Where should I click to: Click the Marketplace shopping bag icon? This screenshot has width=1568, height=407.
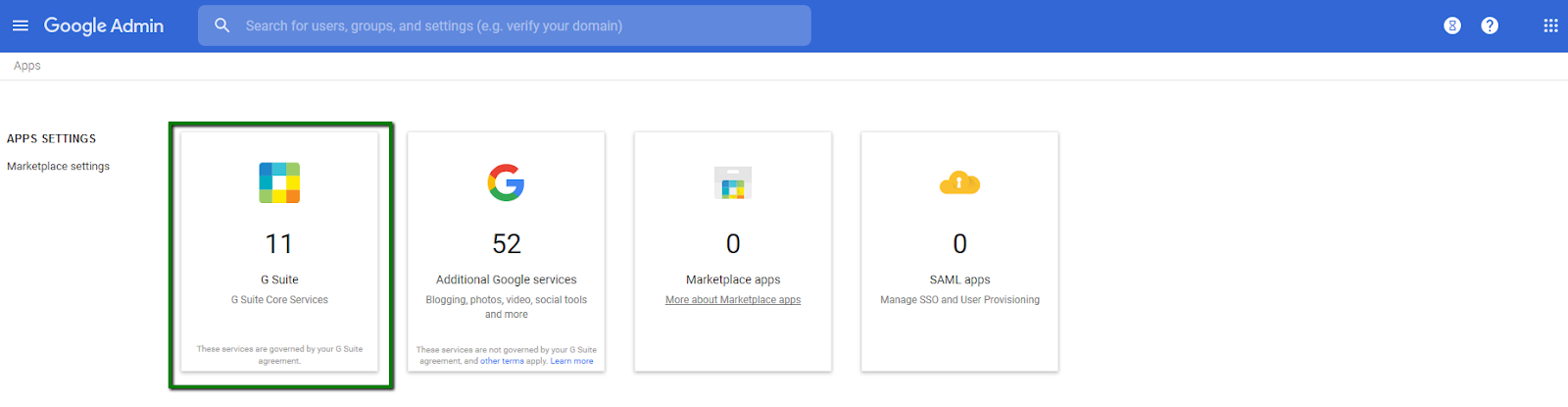(x=733, y=183)
